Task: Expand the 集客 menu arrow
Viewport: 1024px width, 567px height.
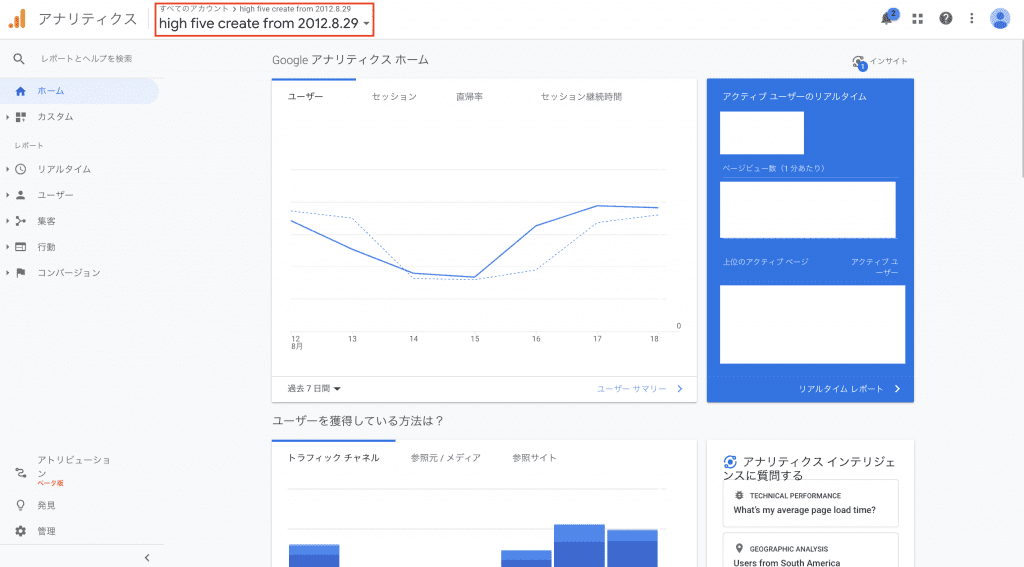Action: coord(7,221)
